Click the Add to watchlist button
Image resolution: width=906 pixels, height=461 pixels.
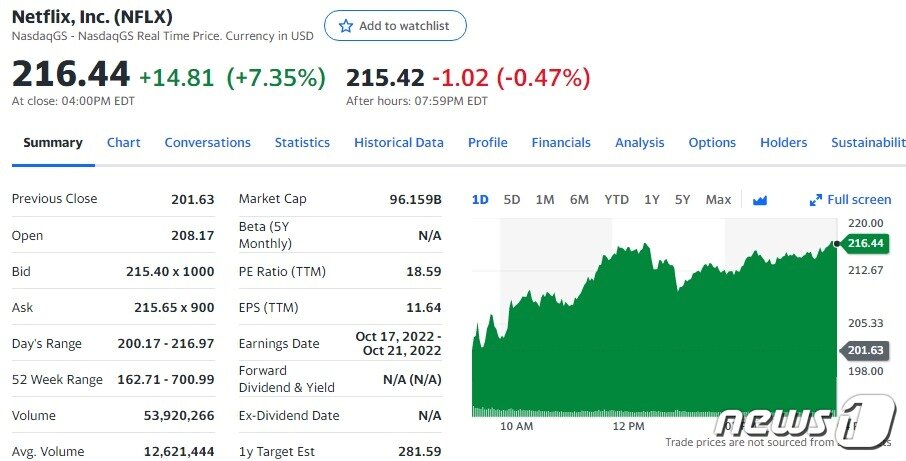coord(395,26)
